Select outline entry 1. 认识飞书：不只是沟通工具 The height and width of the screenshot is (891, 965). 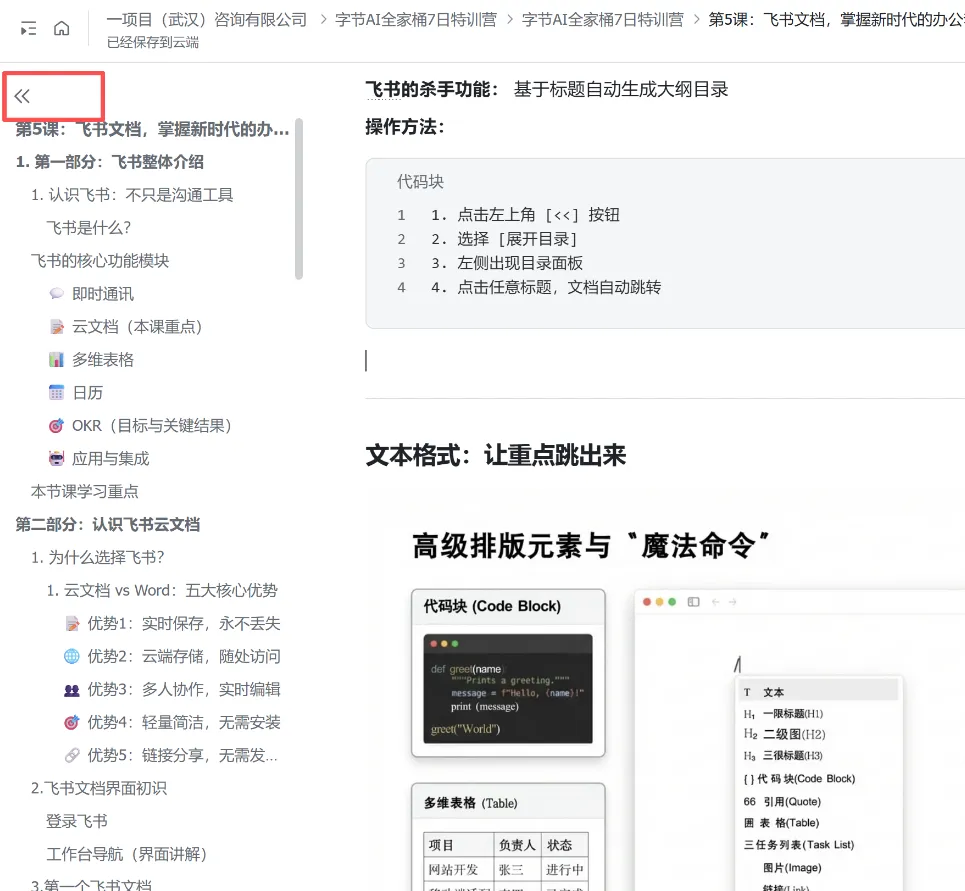(132, 195)
